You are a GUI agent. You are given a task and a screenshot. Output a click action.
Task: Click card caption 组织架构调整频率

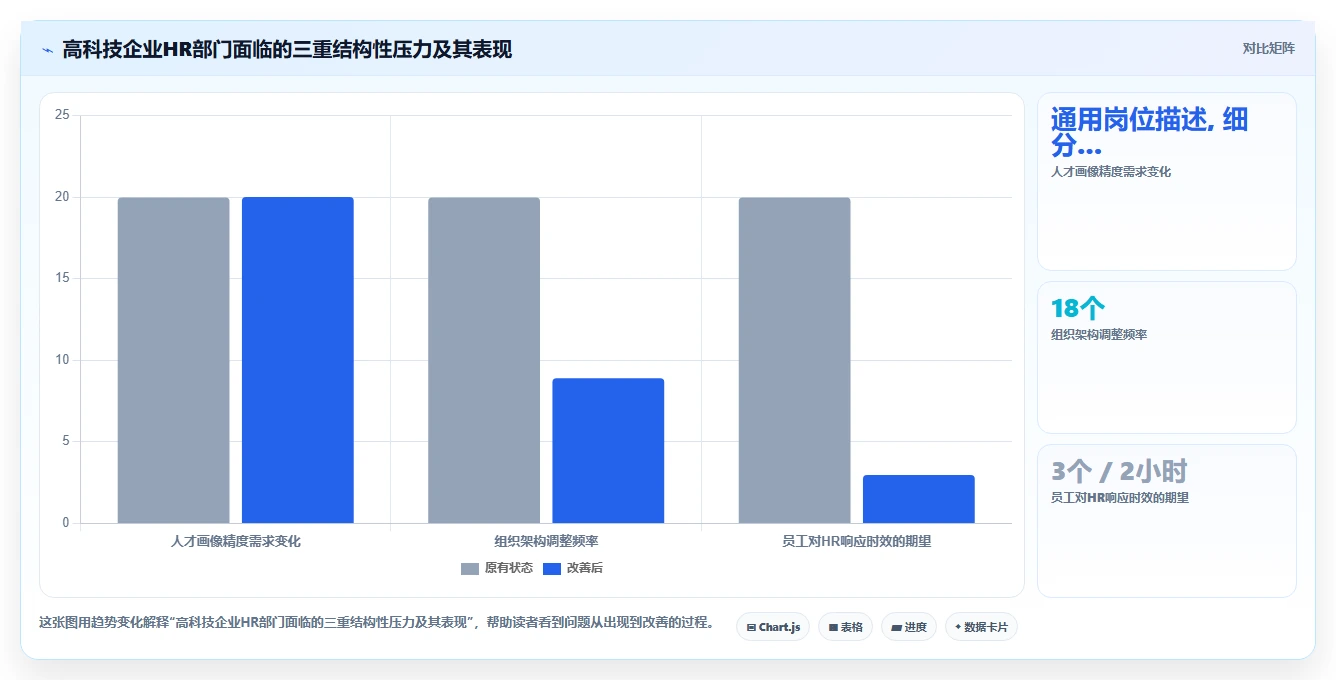coord(1099,335)
